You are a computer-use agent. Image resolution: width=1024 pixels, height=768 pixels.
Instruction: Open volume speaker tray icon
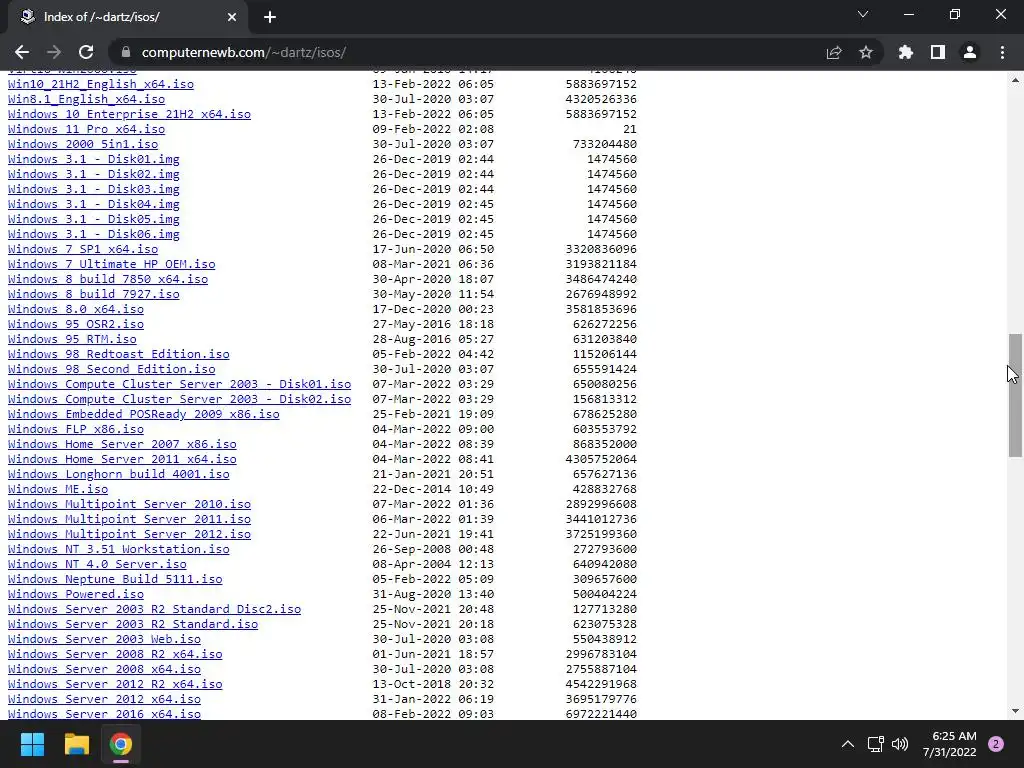point(901,744)
